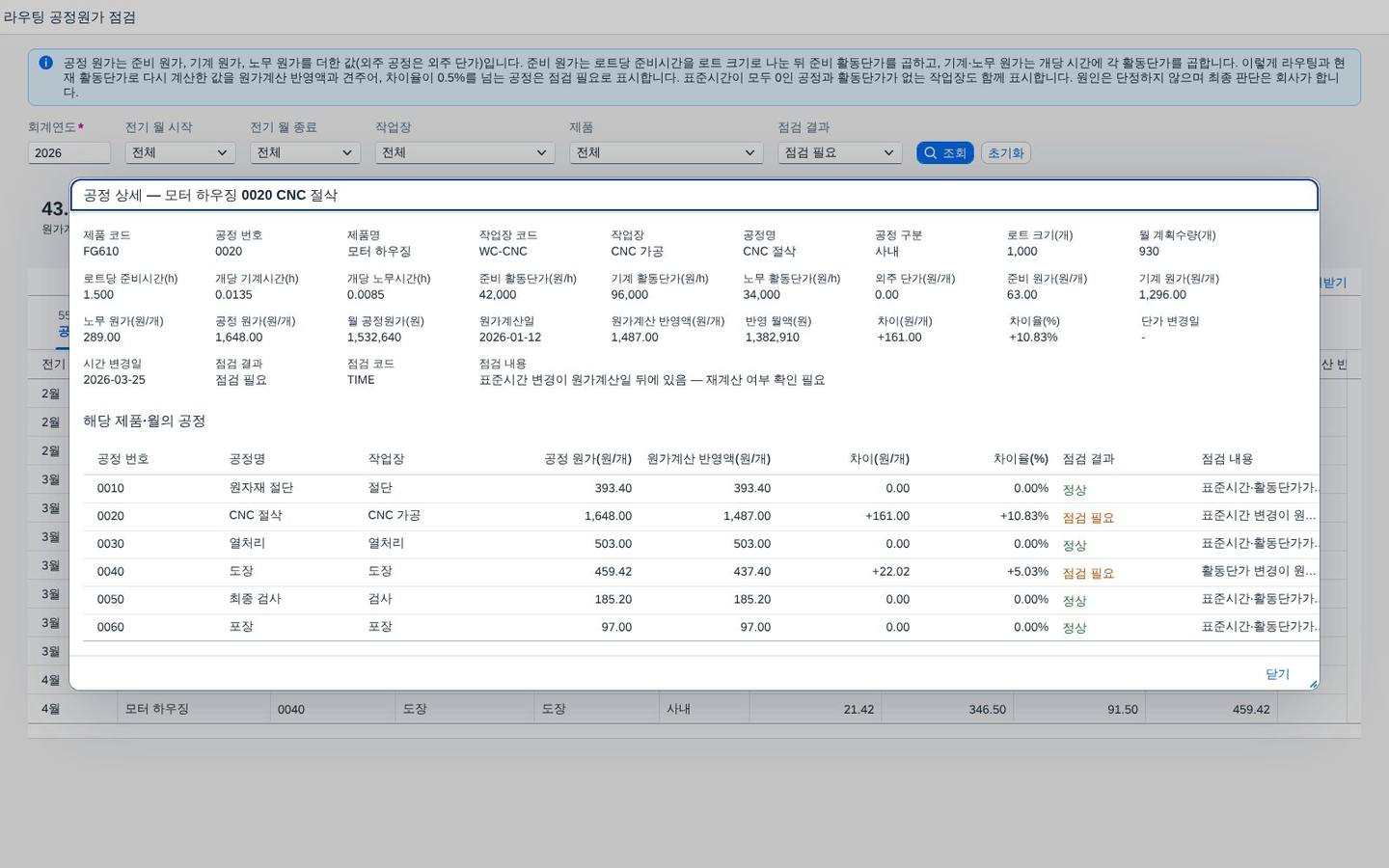Expand the 제품 filter dropdown
This screenshot has height=868, width=1389.
667,152
